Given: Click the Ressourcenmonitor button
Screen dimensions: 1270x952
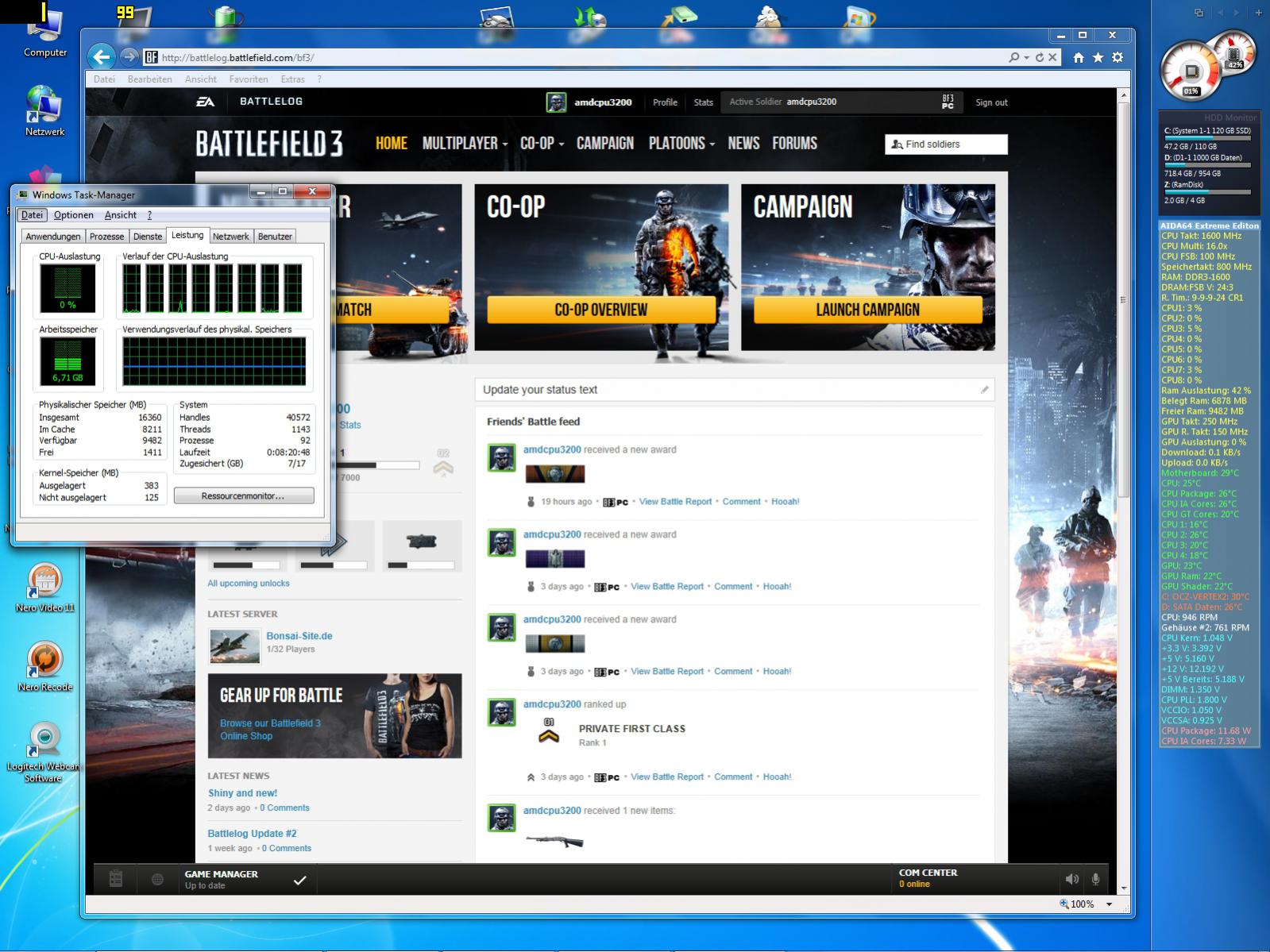Looking at the screenshot, I should click(244, 495).
